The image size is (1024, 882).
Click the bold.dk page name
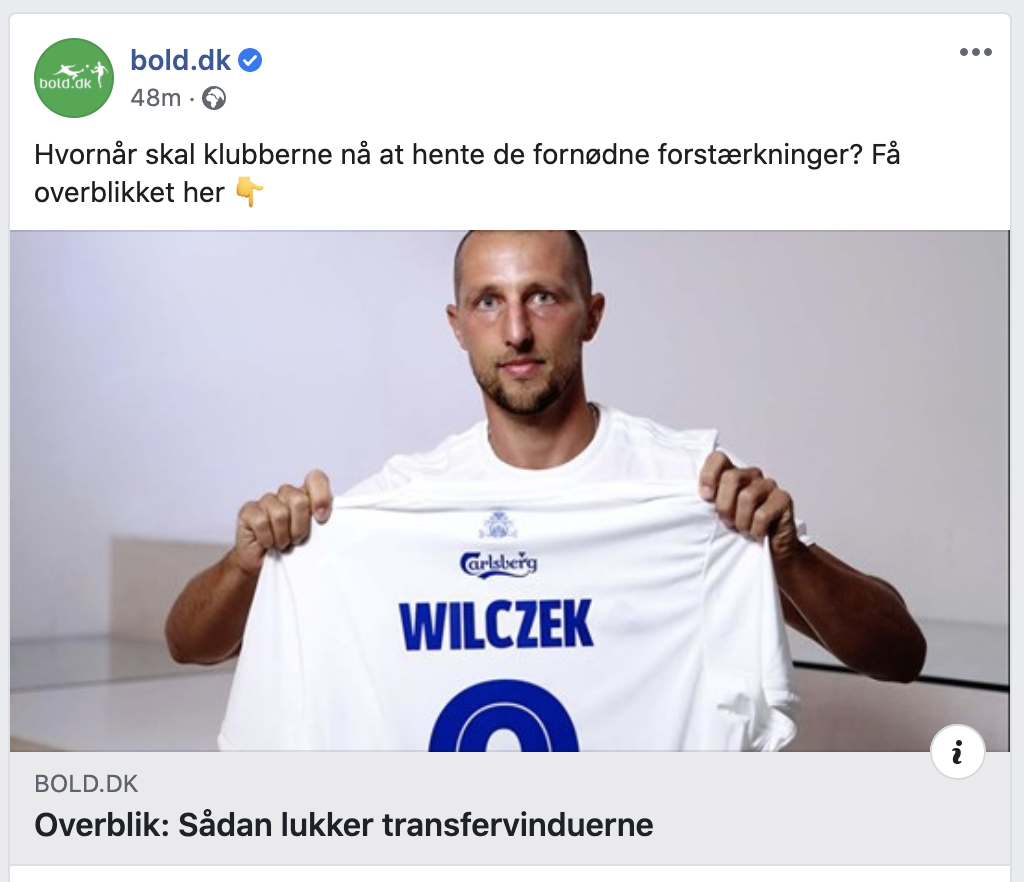click(x=180, y=60)
